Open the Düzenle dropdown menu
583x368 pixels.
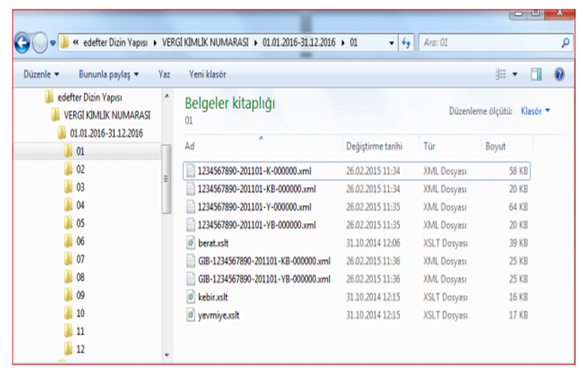[41, 74]
